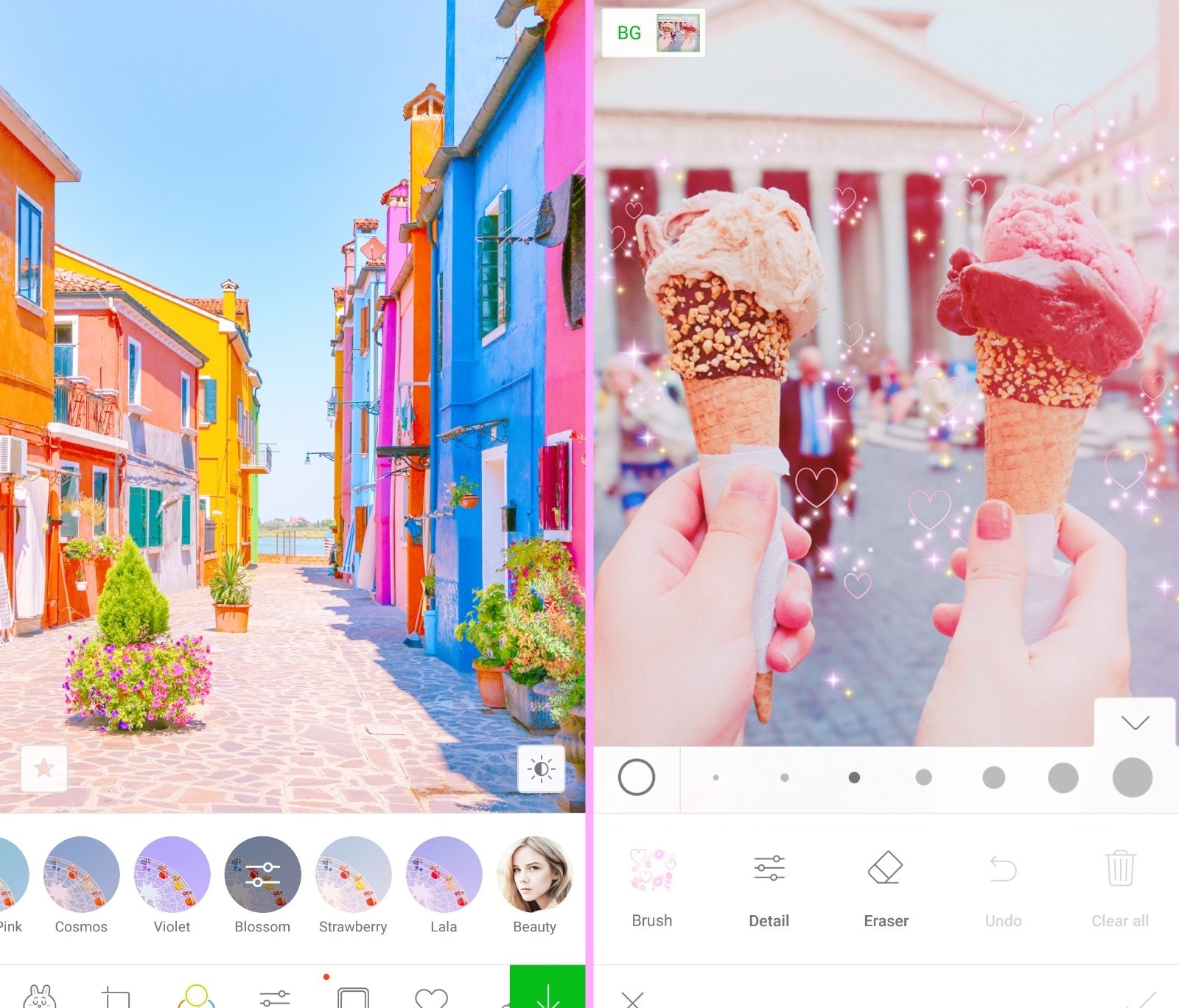Image resolution: width=1179 pixels, height=1008 pixels.
Task: Select the crop tool
Action: [116, 997]
